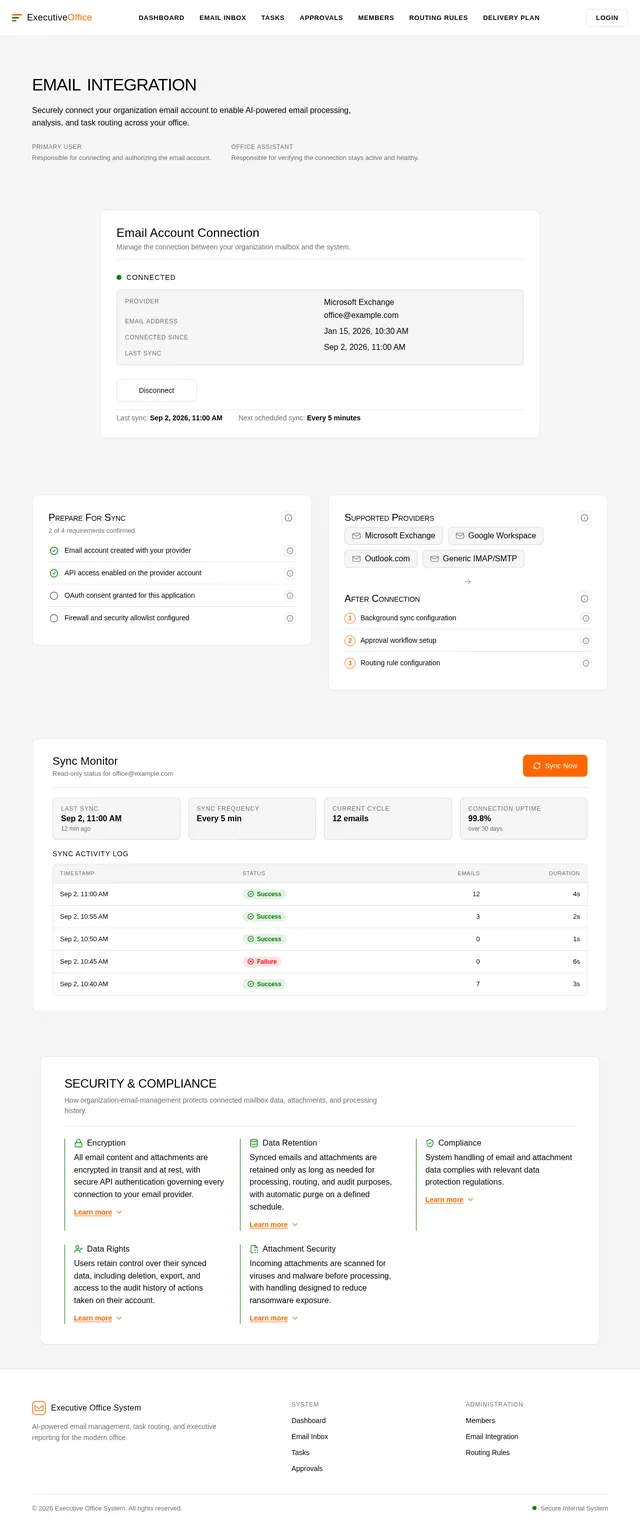Open Members in the top navigation

[376, 18]
